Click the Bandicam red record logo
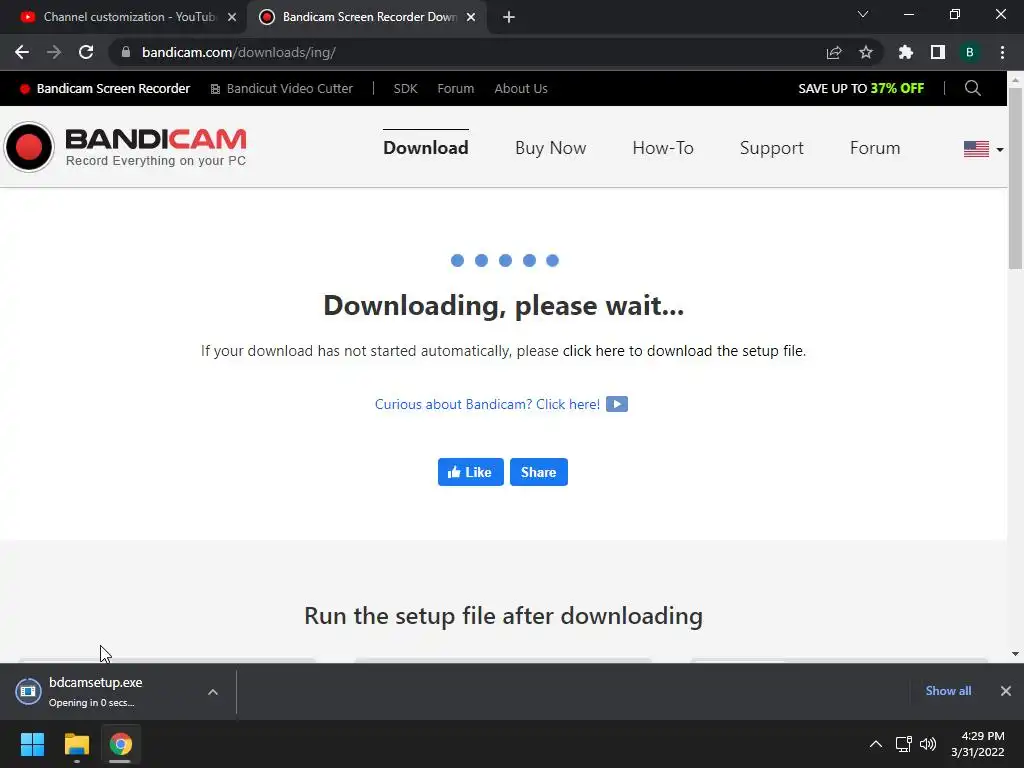The height and width of the screenshot is (768, 1024). [29, 147]
